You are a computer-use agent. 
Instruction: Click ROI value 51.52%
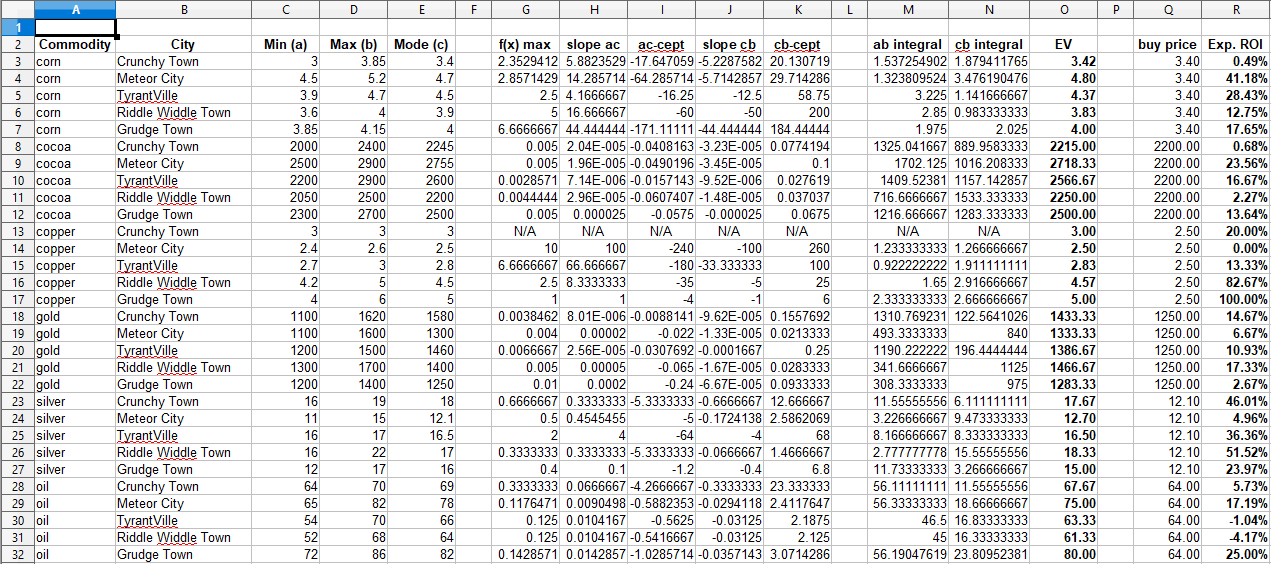1237,452
